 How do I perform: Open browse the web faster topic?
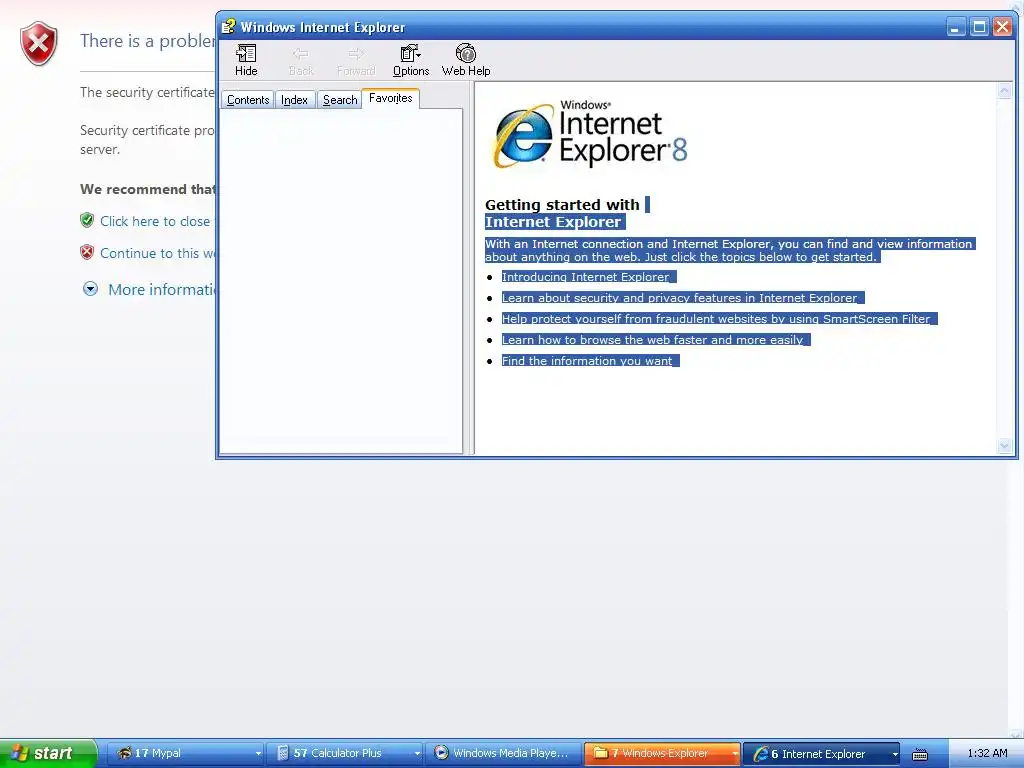point(652,340)
